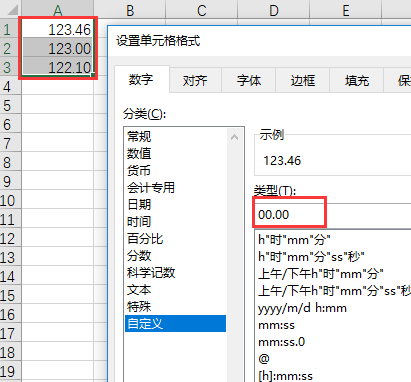Click the select-all corner triangle icon

(x=12, y=10)
